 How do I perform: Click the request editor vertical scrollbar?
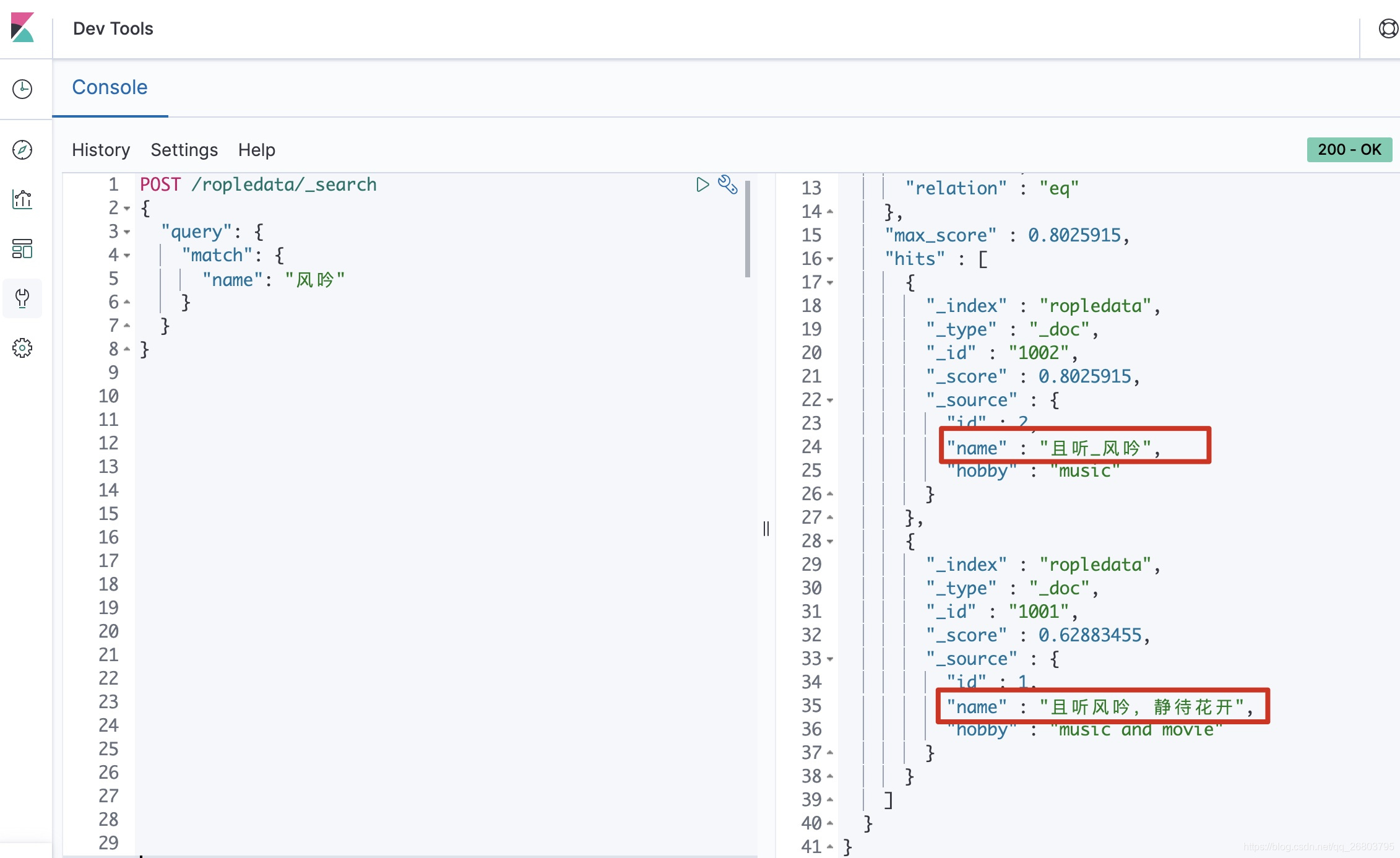tap(748, 228)
